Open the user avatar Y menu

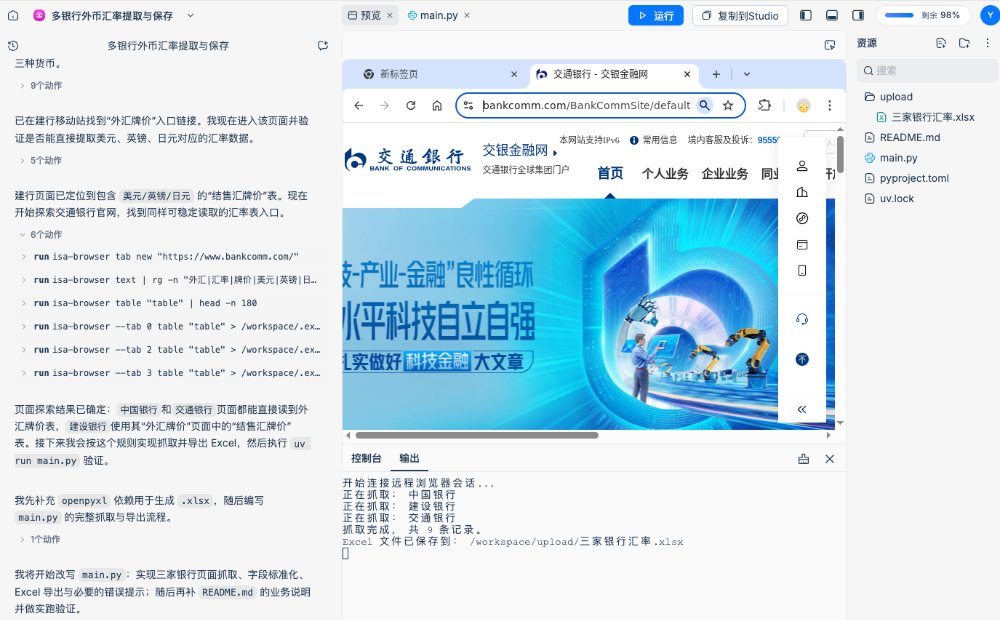[x=990, y=15]
